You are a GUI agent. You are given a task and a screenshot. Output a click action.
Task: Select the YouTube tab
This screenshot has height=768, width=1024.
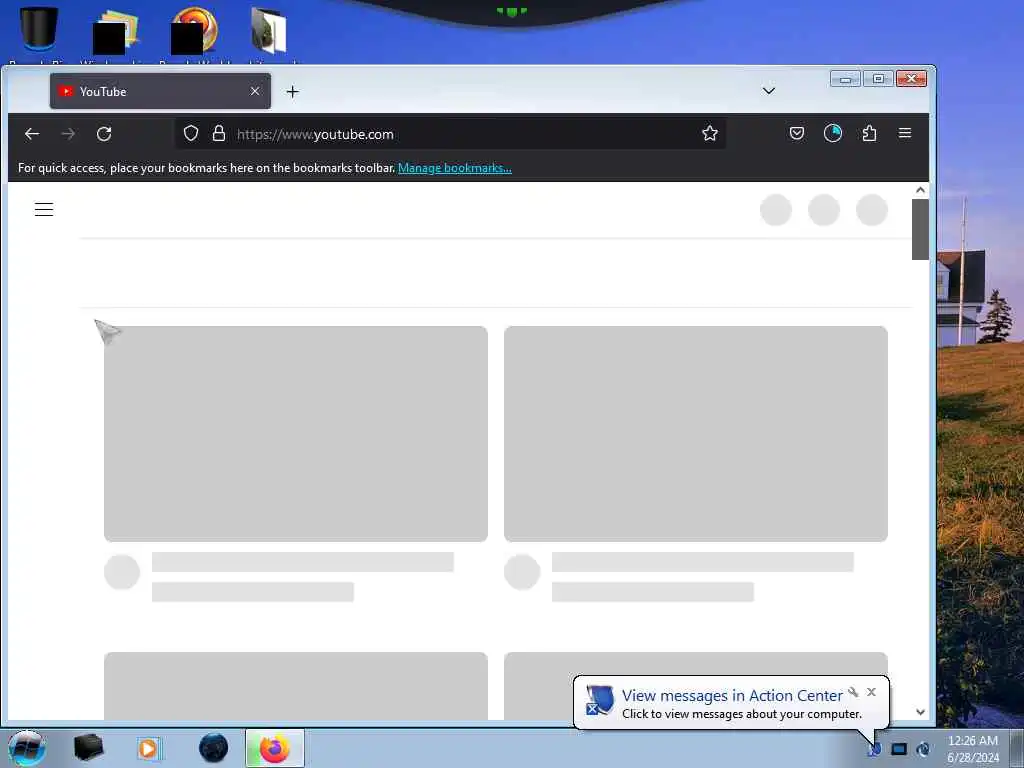pos(160,91)
